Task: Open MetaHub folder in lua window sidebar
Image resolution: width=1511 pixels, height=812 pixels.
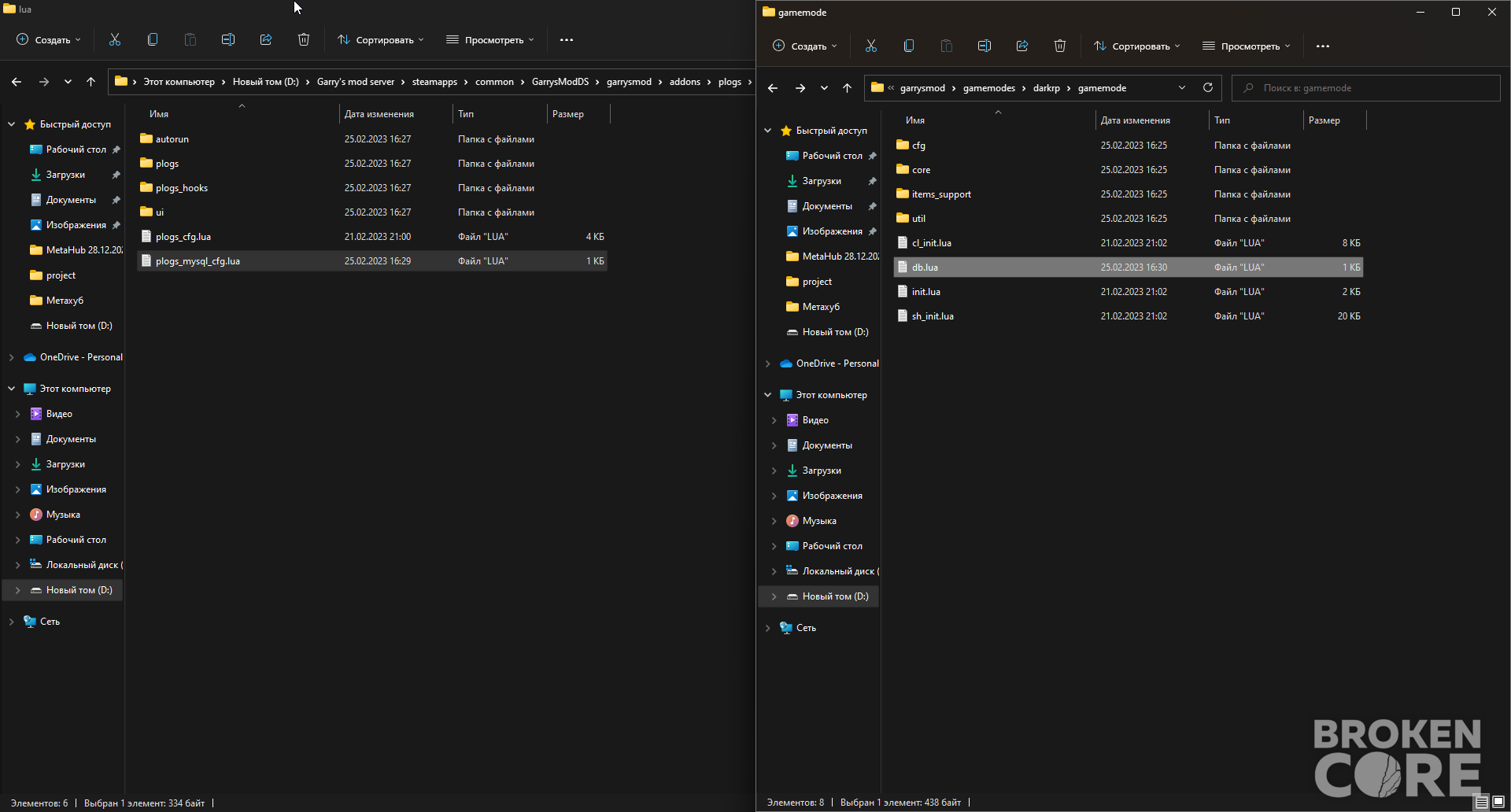Action: coord(76,250)
